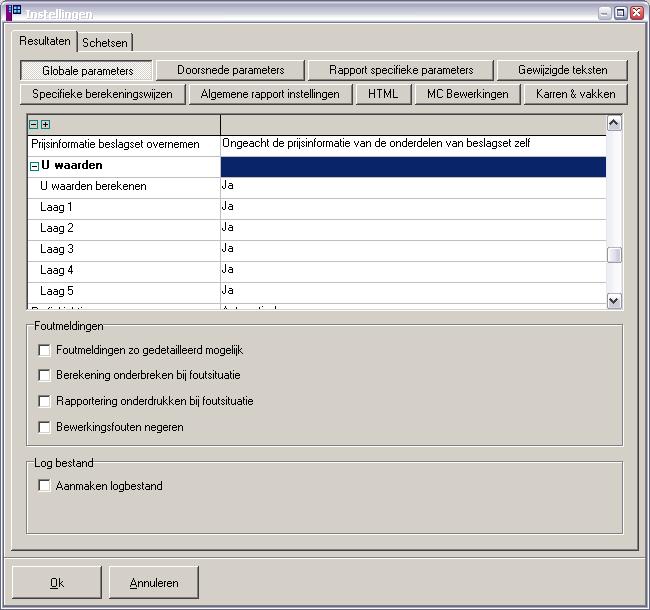The width and height of the screenshot is (650, 610).
Task: Click the Ja value of U waarden berekenen
Action: tap(413, 188)
